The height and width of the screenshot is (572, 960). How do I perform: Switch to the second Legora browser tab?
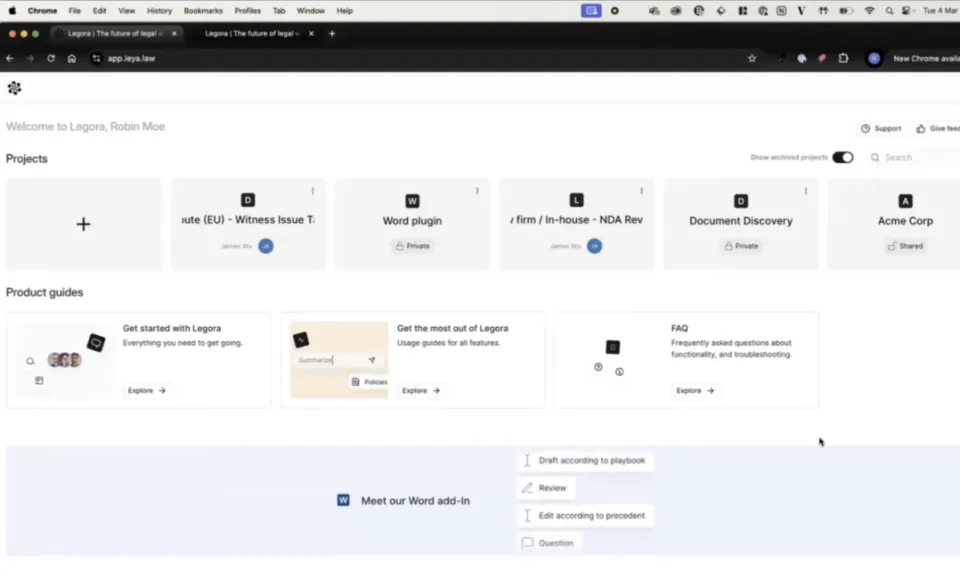pyautogui.click(x=250, y=33)
